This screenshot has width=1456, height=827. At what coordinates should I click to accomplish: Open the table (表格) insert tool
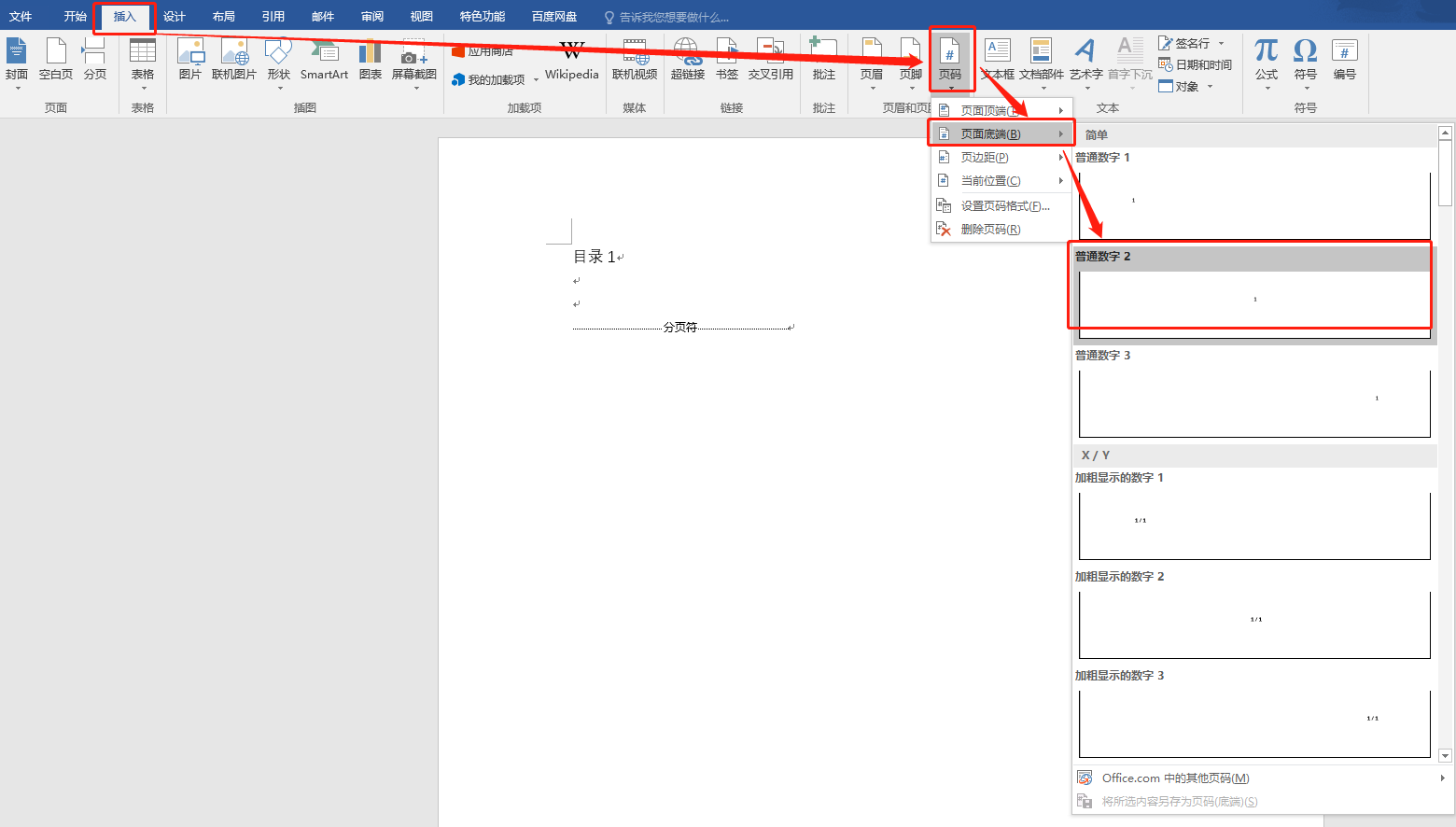click(x=143, y=63)
